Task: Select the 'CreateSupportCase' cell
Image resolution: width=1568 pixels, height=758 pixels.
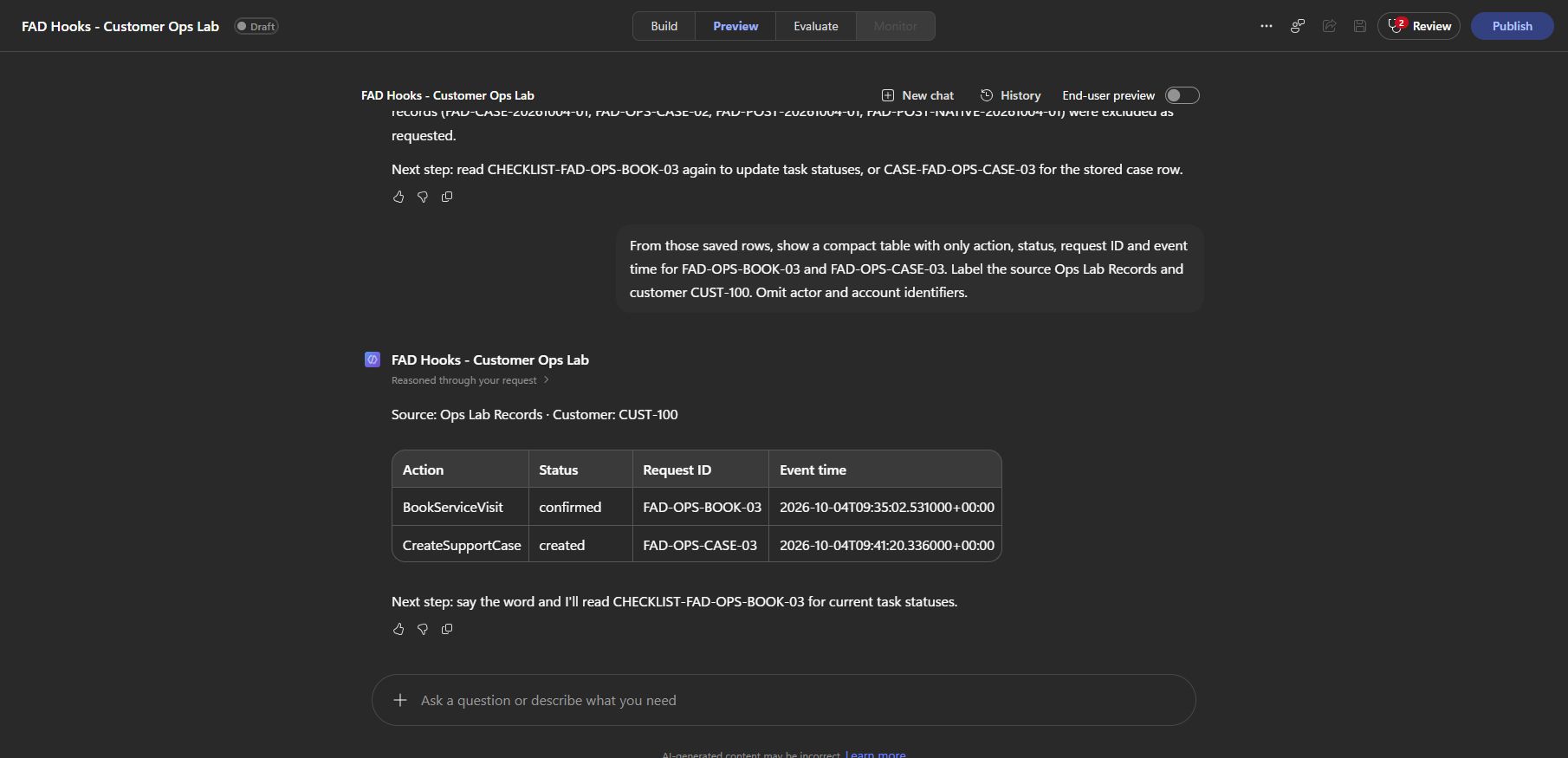Action: [x=460, y=545]
